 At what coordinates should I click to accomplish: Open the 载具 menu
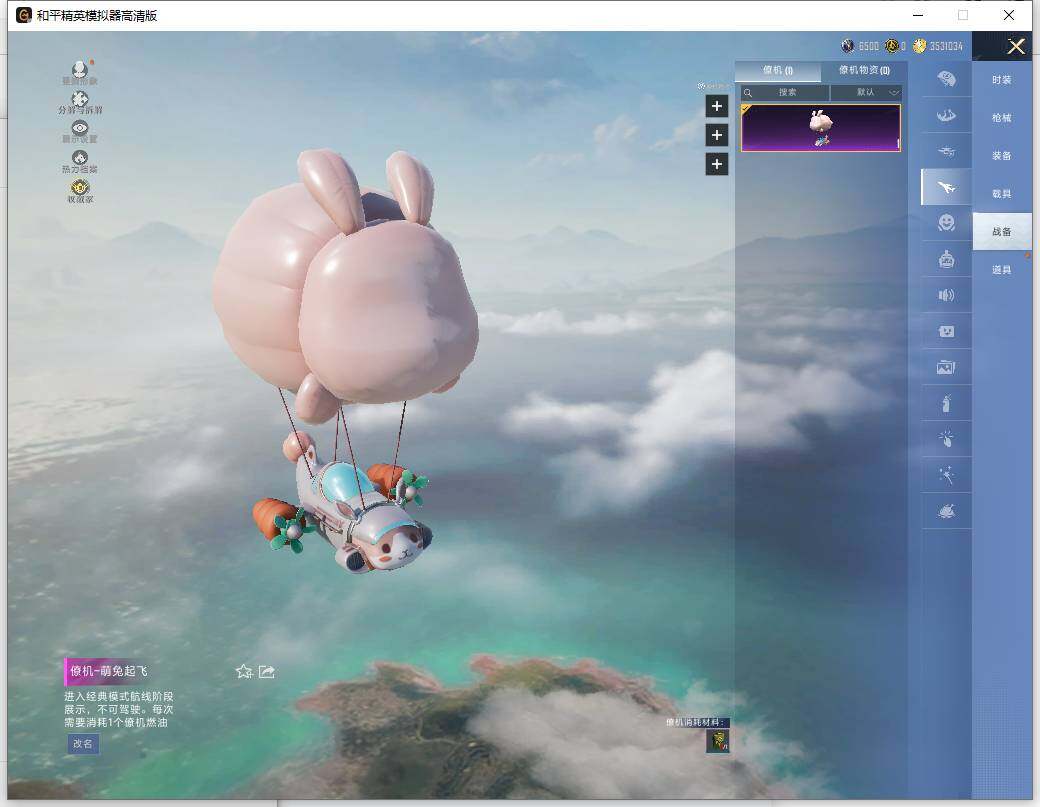[x=1002, y=194]
